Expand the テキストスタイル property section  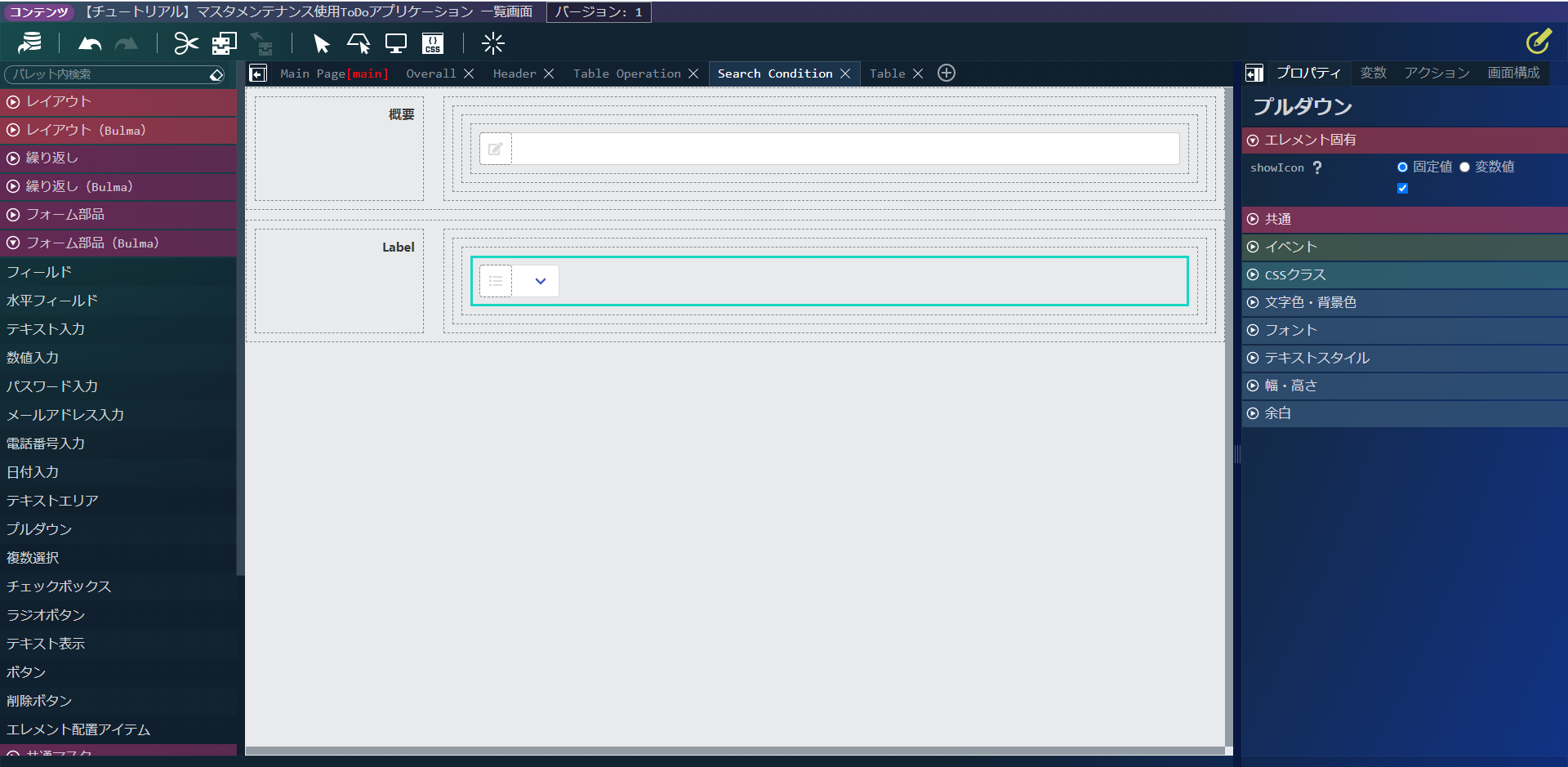coord(1405,358)
